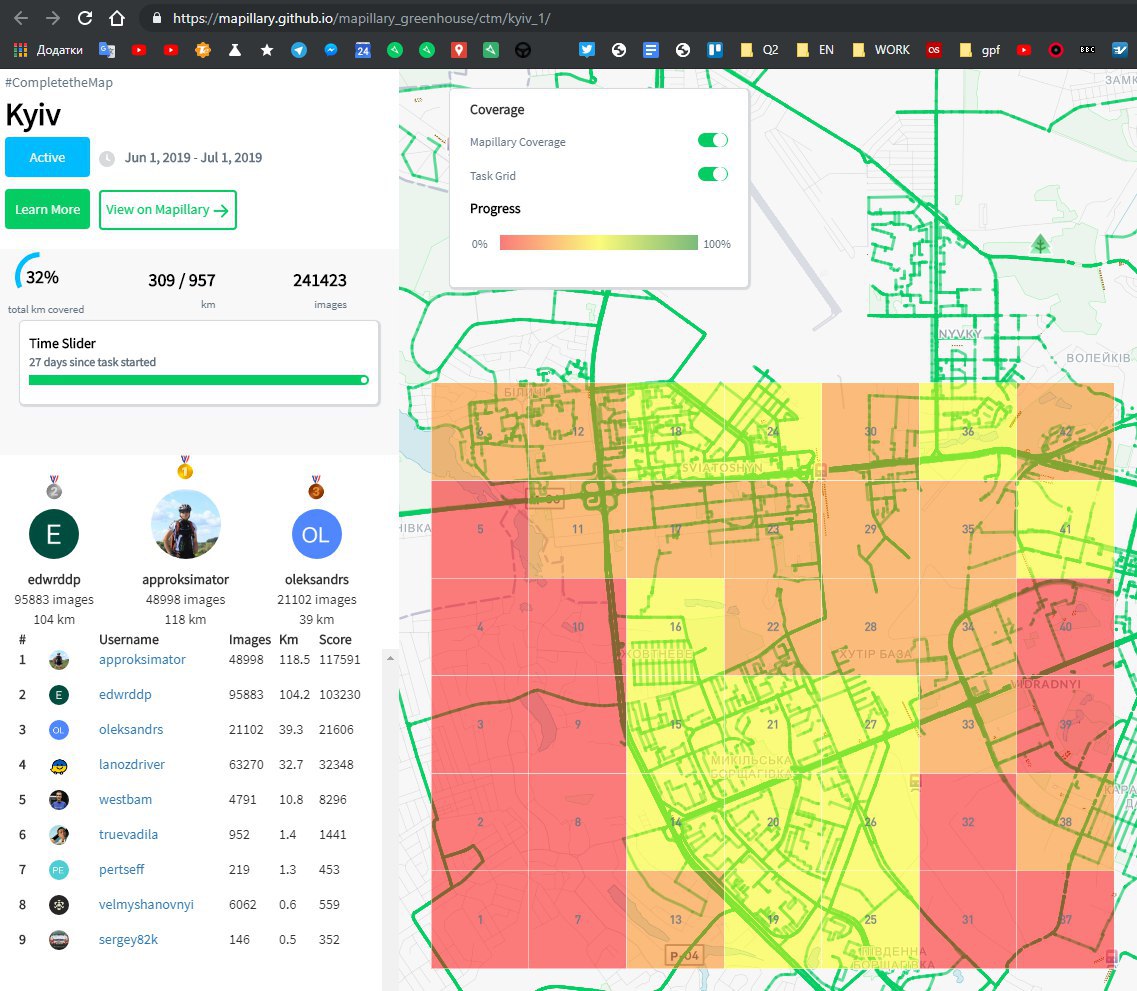This screenshot has width=1137, height=991.
Task: Click approksimator's gold medal icon
Action: (x=185, y=469)
